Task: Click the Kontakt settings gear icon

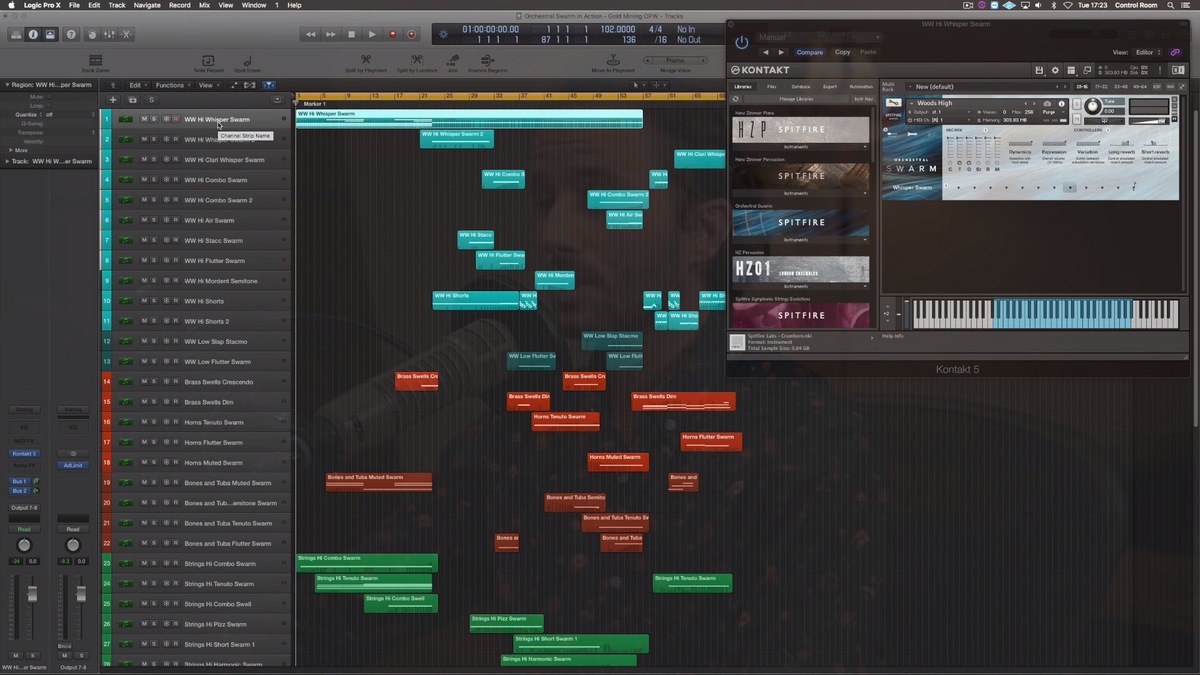Action: 1055,70
